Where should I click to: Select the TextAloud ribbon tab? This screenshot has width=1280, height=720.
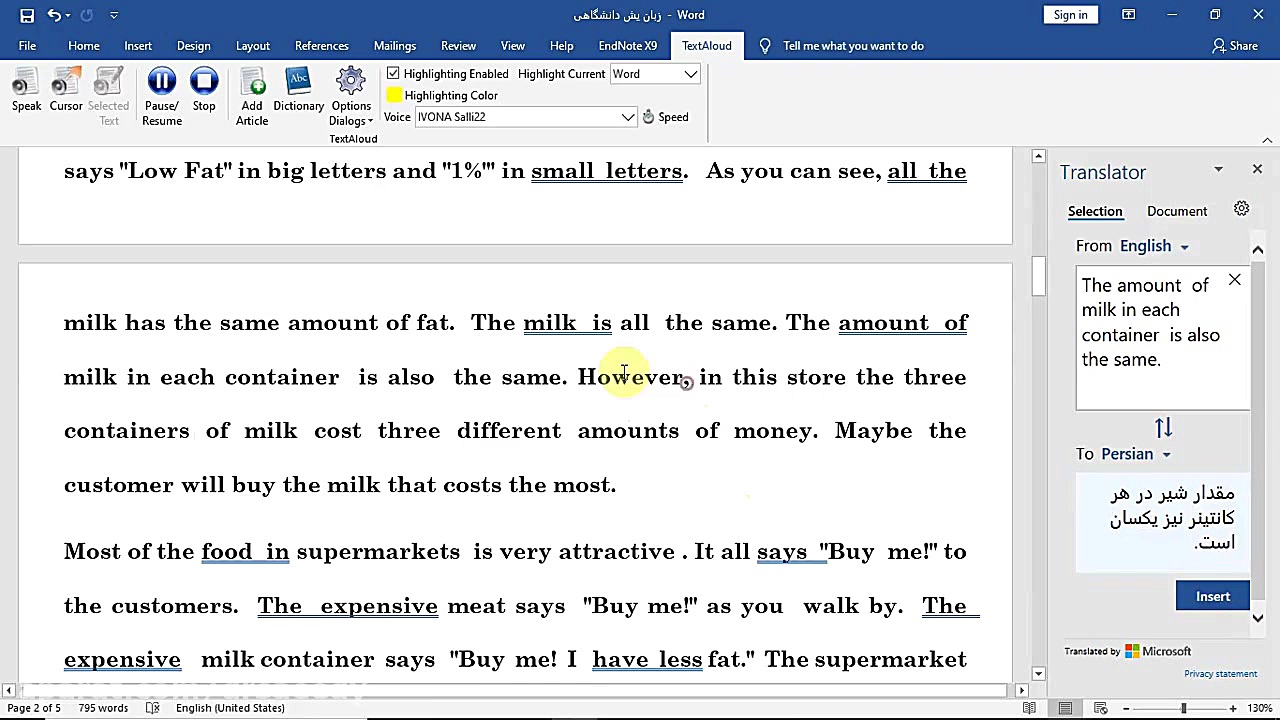(707, 46)
